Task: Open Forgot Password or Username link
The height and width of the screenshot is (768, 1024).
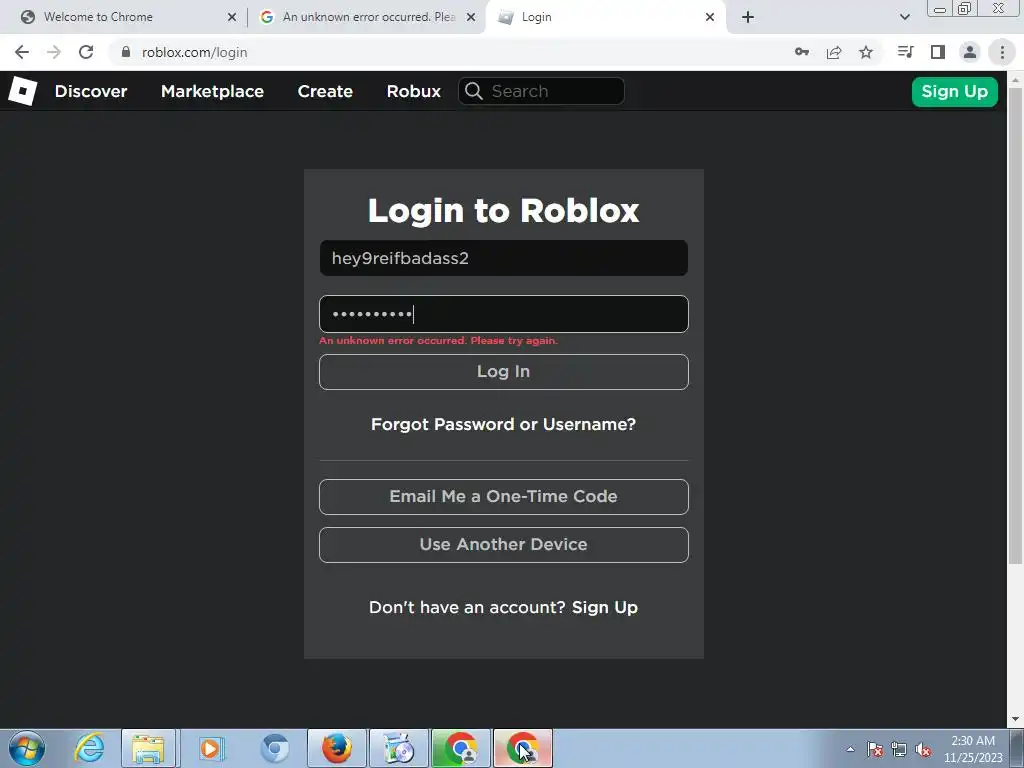Action: click(504, 424)
